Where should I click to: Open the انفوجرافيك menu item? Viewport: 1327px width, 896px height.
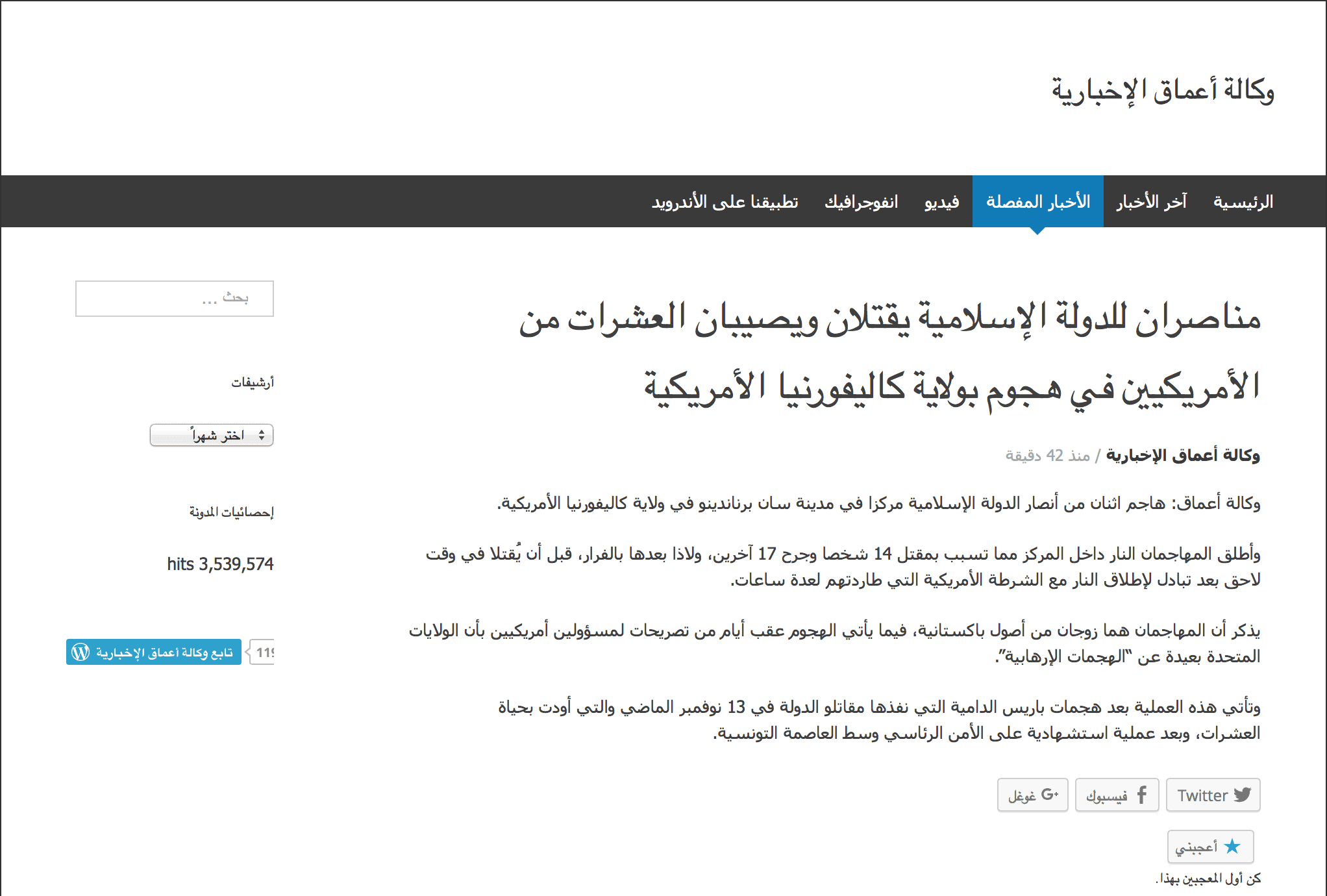(x=861, y=202)
